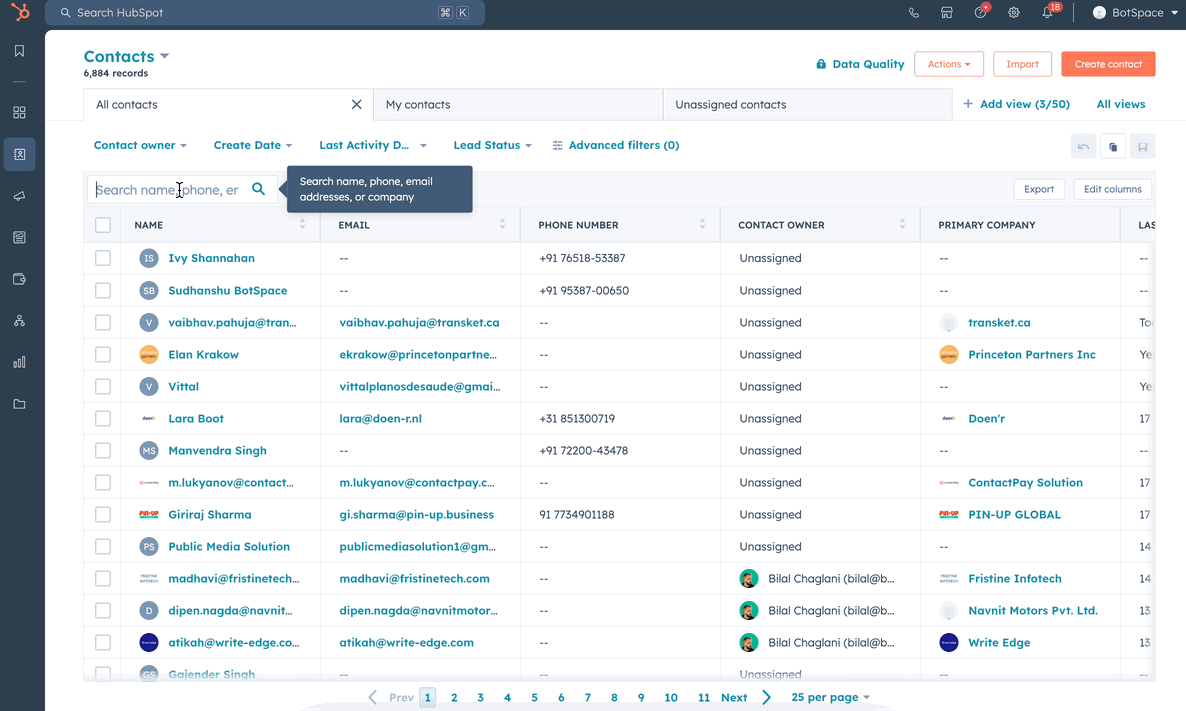Check the box for Sudhanshu BotSpace
The height and width of the screenshot is (711, 1186).
(x=103, y=290)
